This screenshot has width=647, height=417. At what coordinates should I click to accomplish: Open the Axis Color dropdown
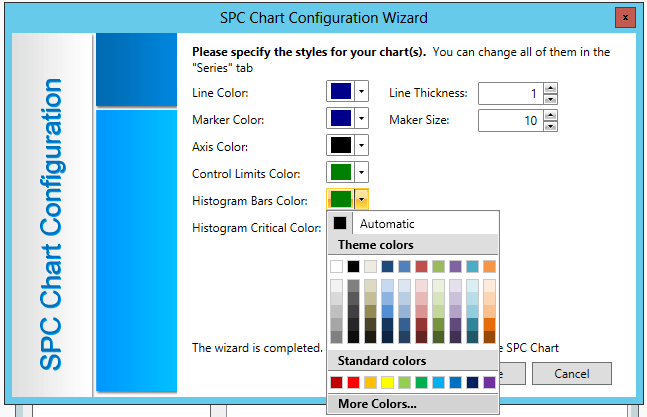tap(362, 146)
